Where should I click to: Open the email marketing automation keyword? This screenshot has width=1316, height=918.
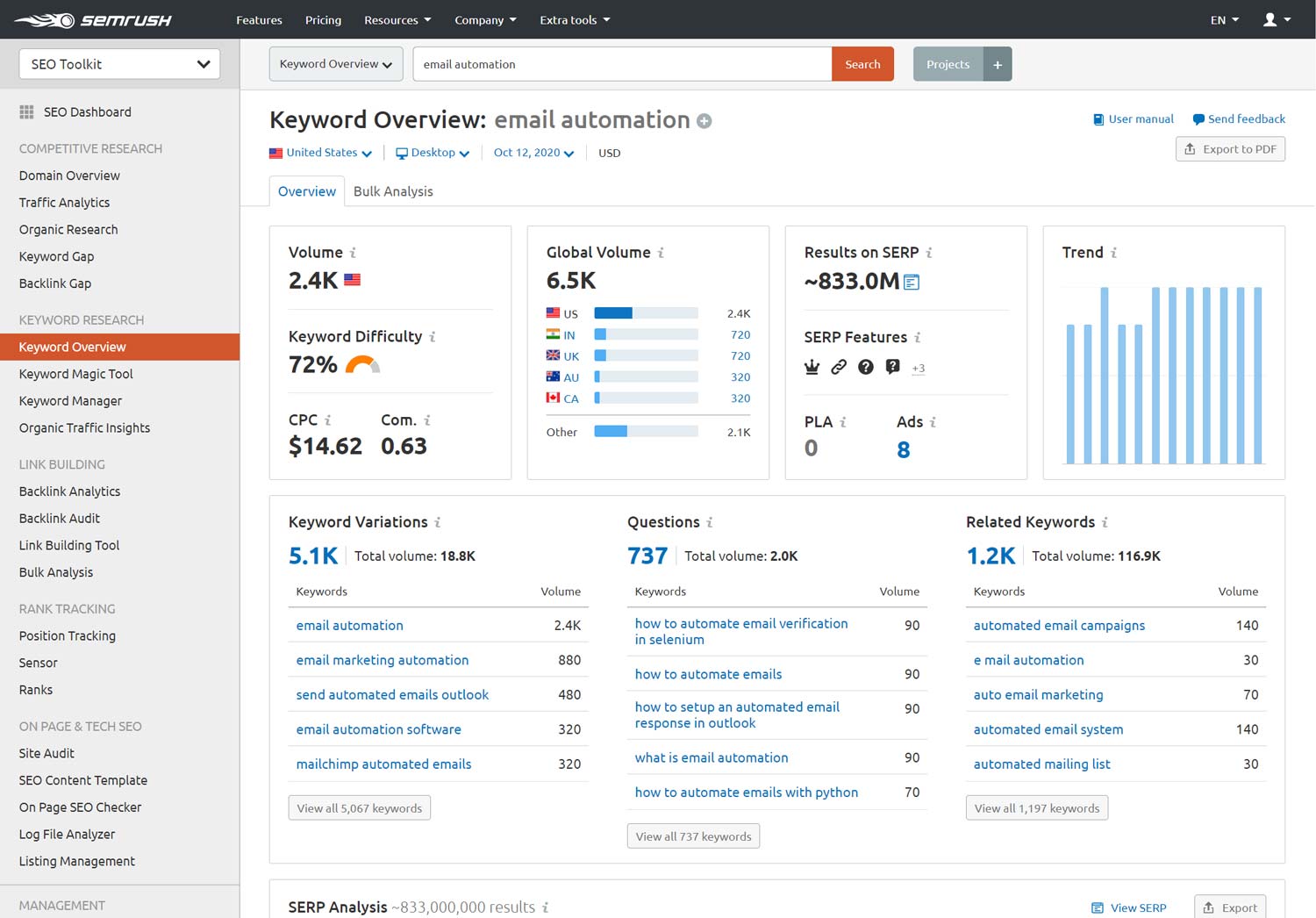point(383,660)
